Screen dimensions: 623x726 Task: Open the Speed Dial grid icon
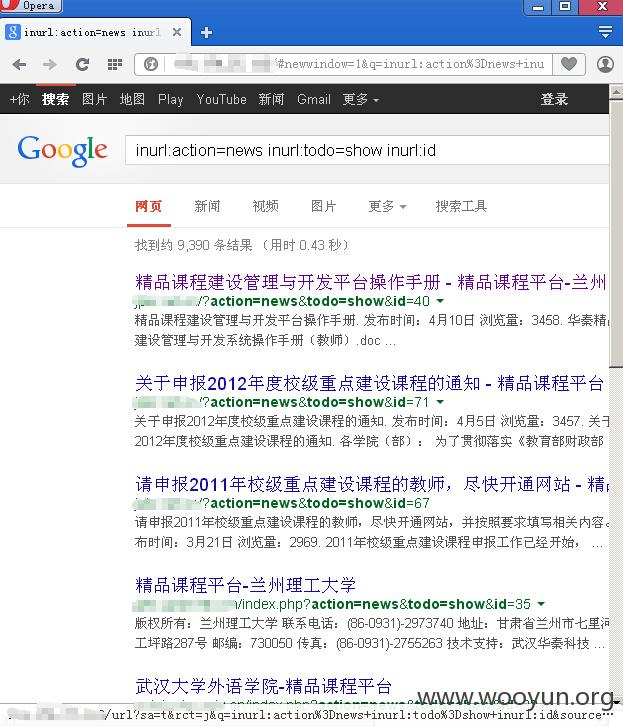point(114,64)
